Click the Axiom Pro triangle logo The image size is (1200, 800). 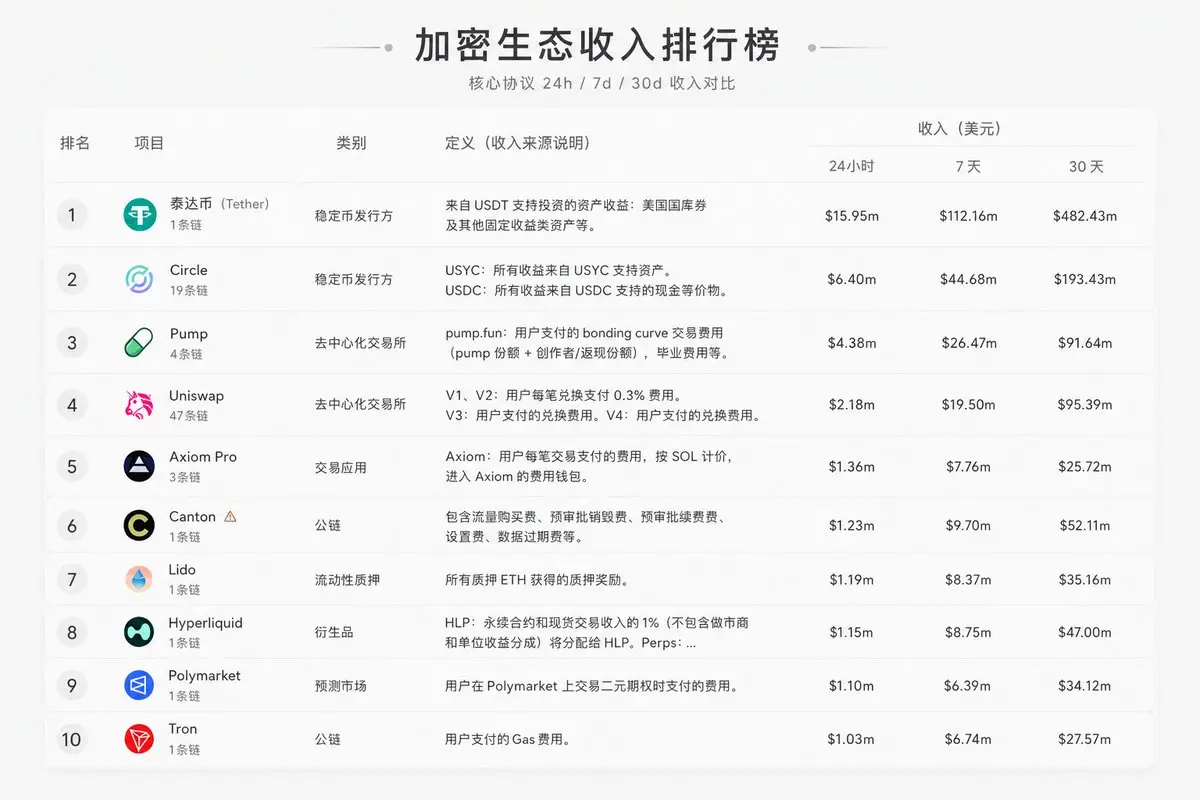click(x=140, y=466)
